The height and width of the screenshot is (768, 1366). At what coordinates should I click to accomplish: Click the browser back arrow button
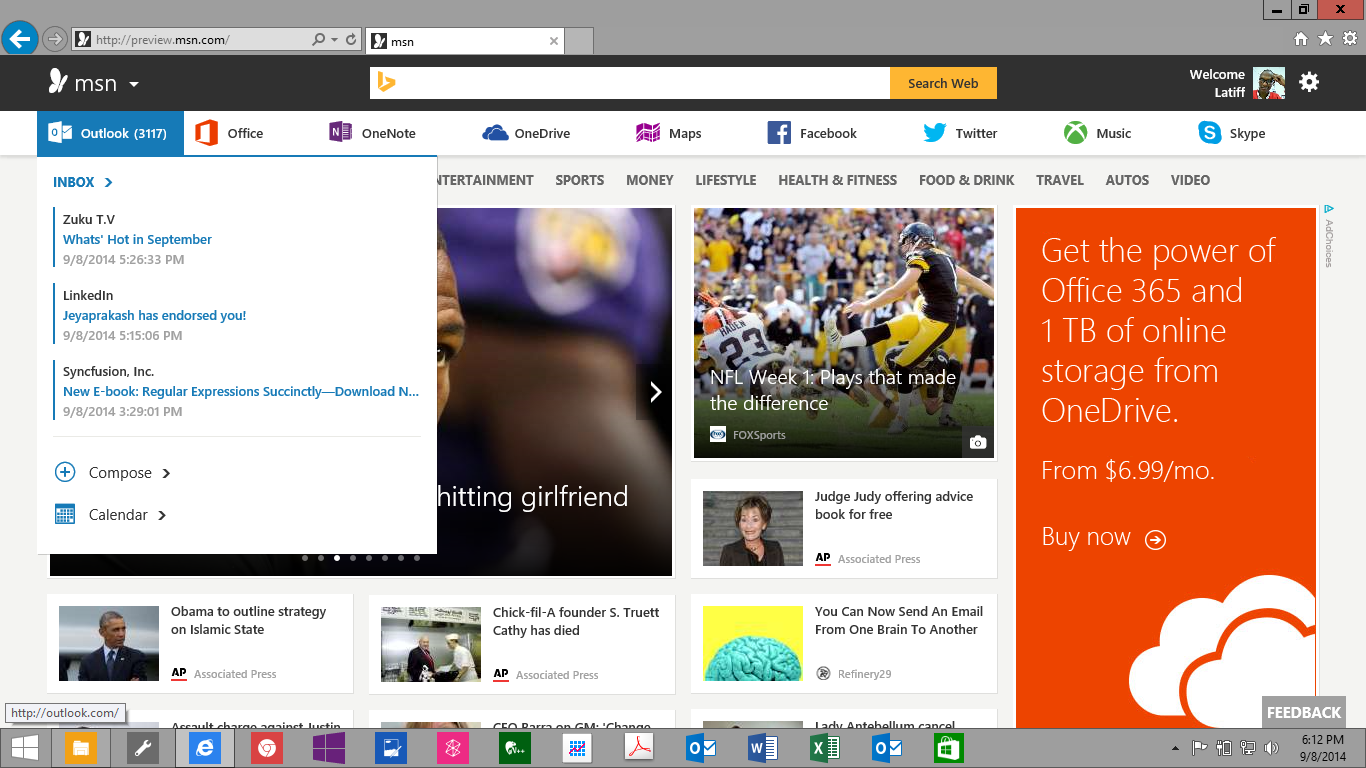click(x=19, y=39)
